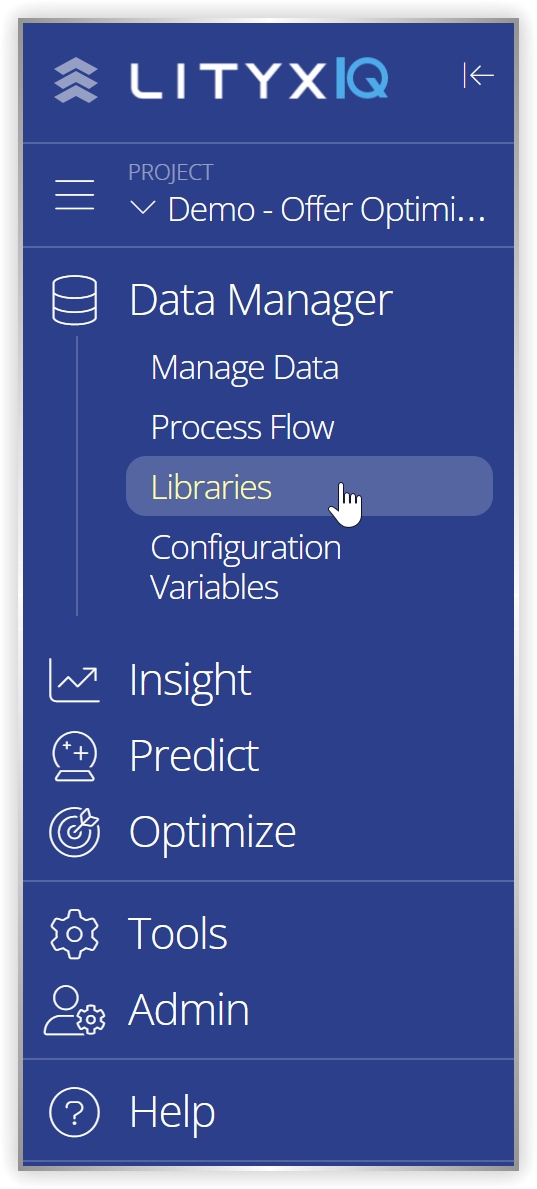
Task: Click the Optimize target icon
Action: [x=74, y=831]
